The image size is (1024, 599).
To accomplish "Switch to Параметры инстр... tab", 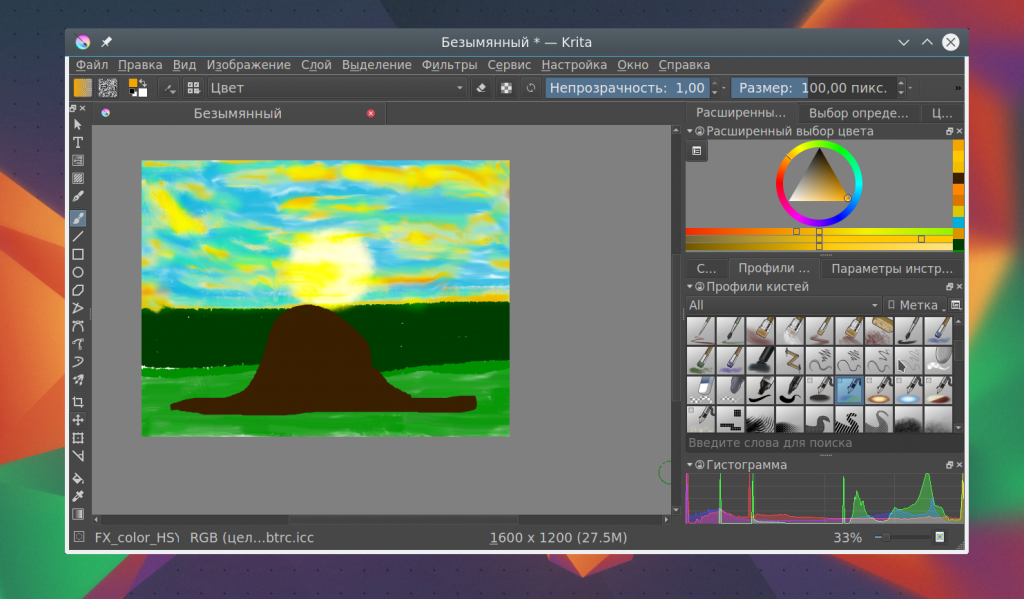I will point(891,268).
